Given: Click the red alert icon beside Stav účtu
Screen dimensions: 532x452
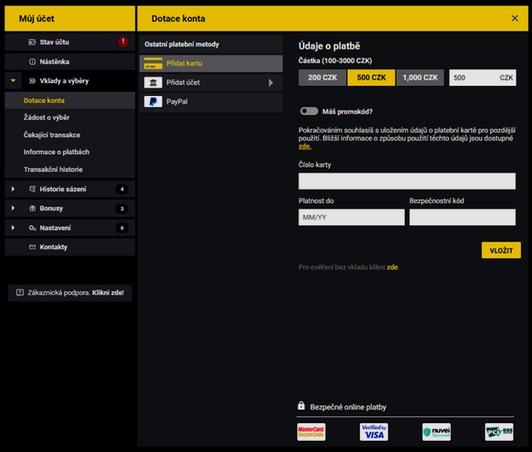Looking at the screenshot, I should 123,42.
